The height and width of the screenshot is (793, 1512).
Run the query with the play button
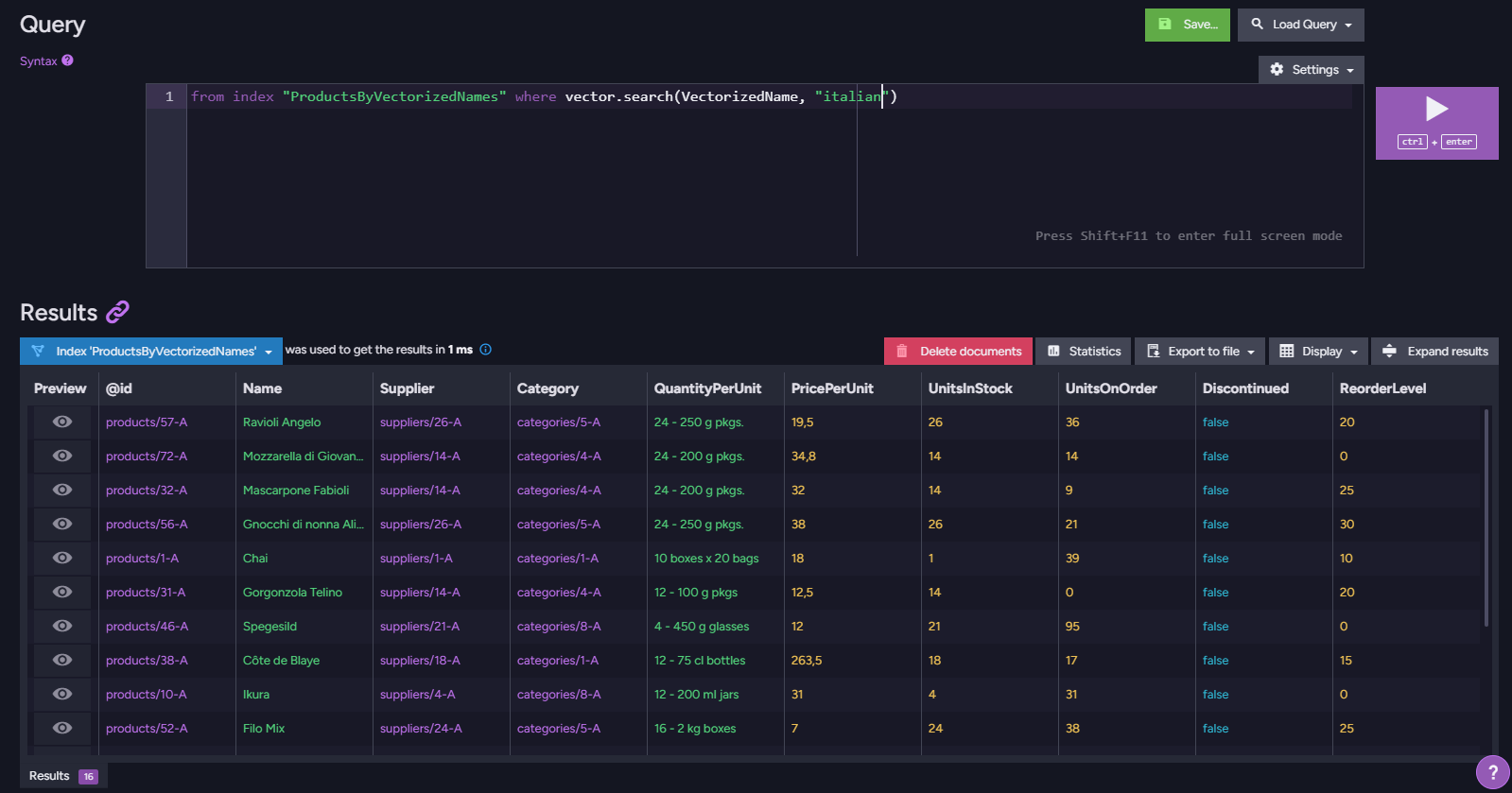click(x=1436, y=123)
